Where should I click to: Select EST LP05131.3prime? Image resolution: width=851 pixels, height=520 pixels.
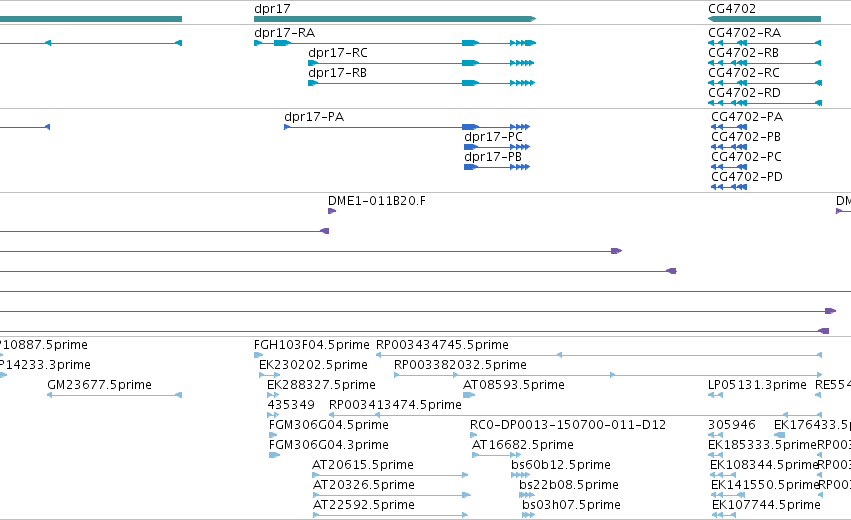click(757, 385)
